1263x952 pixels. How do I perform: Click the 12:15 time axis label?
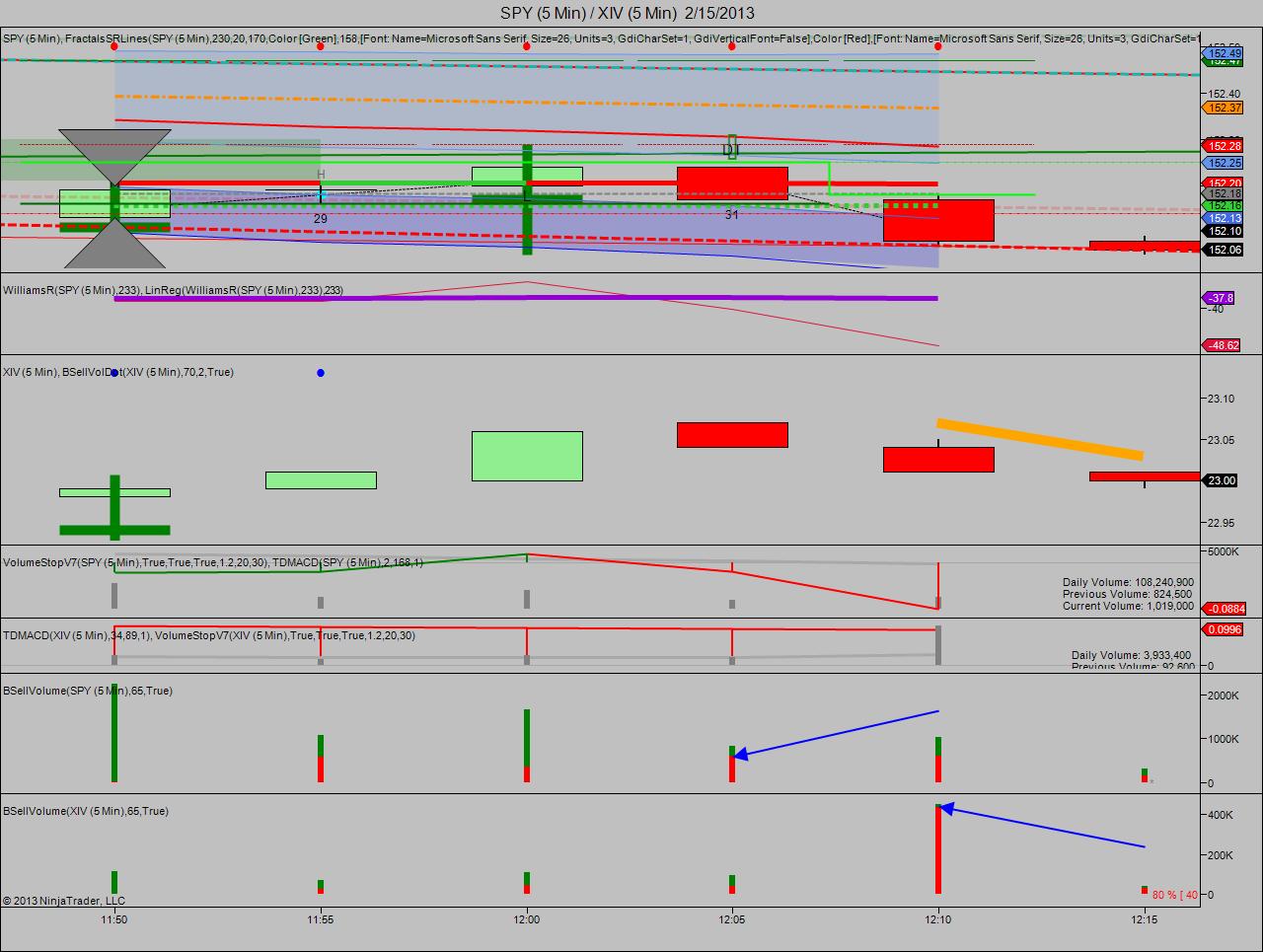click(x=1145, y=919)
